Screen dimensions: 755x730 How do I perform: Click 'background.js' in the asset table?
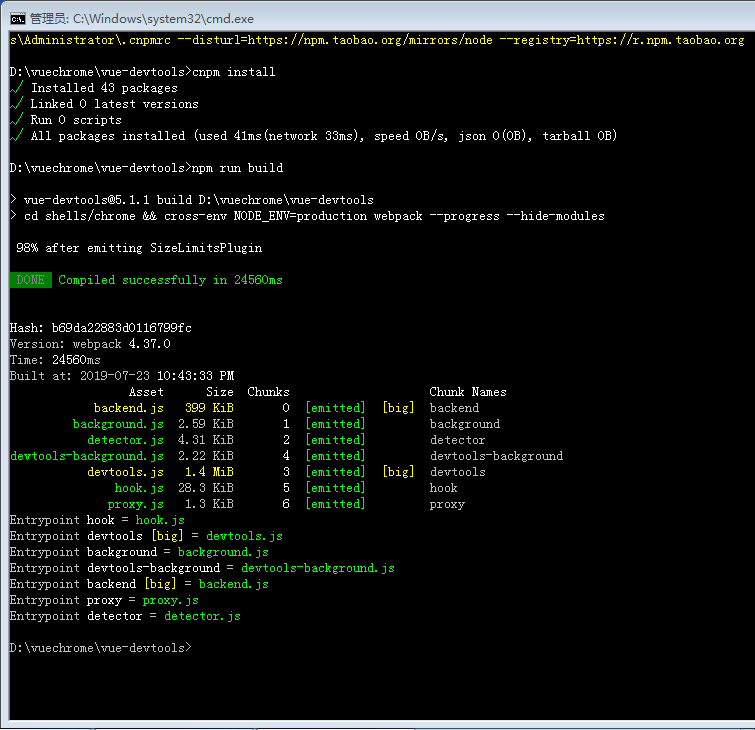point(118,424)
